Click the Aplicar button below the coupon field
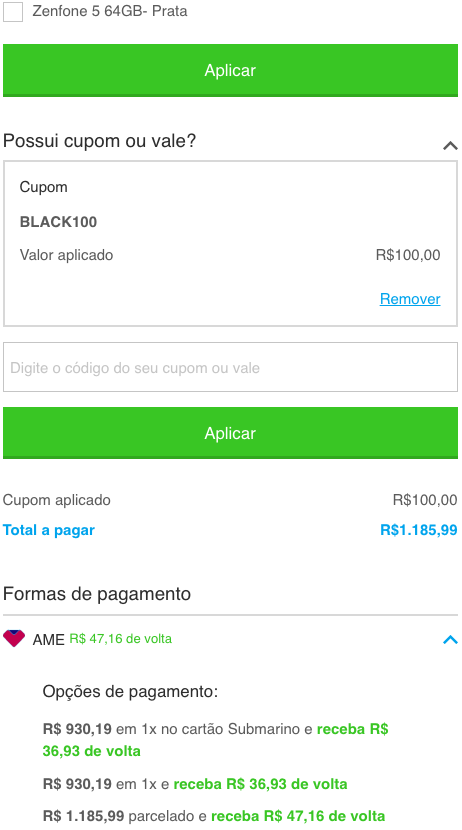This screenshot has width=462, height=830. [230, 433]
